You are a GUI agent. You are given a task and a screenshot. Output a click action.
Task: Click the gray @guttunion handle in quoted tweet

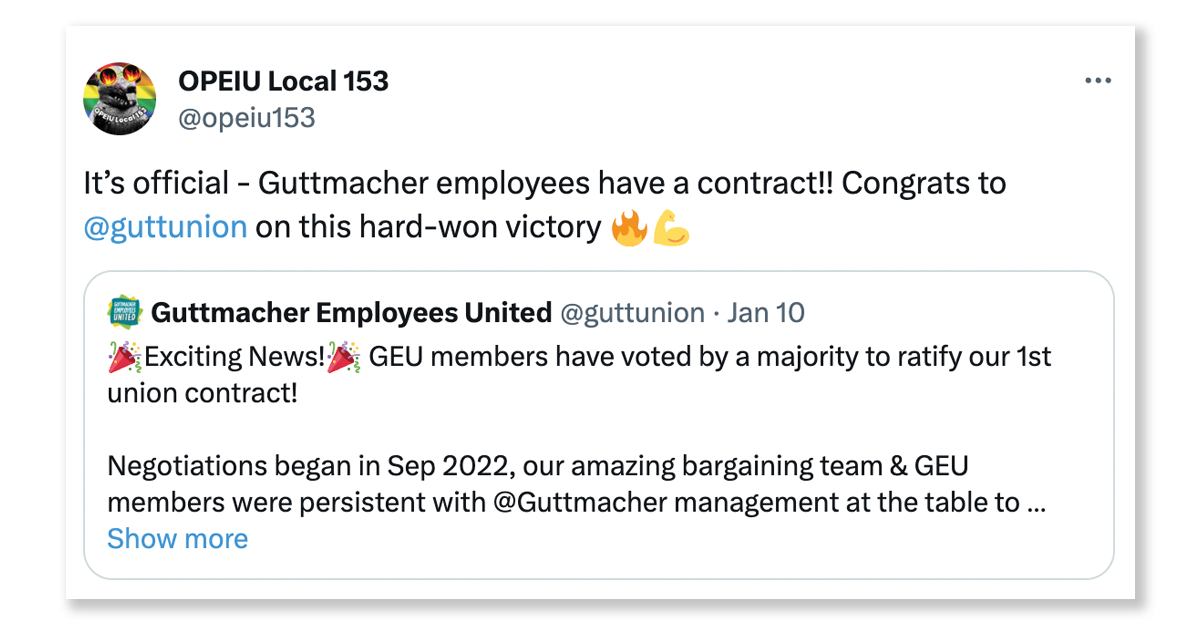632,313
